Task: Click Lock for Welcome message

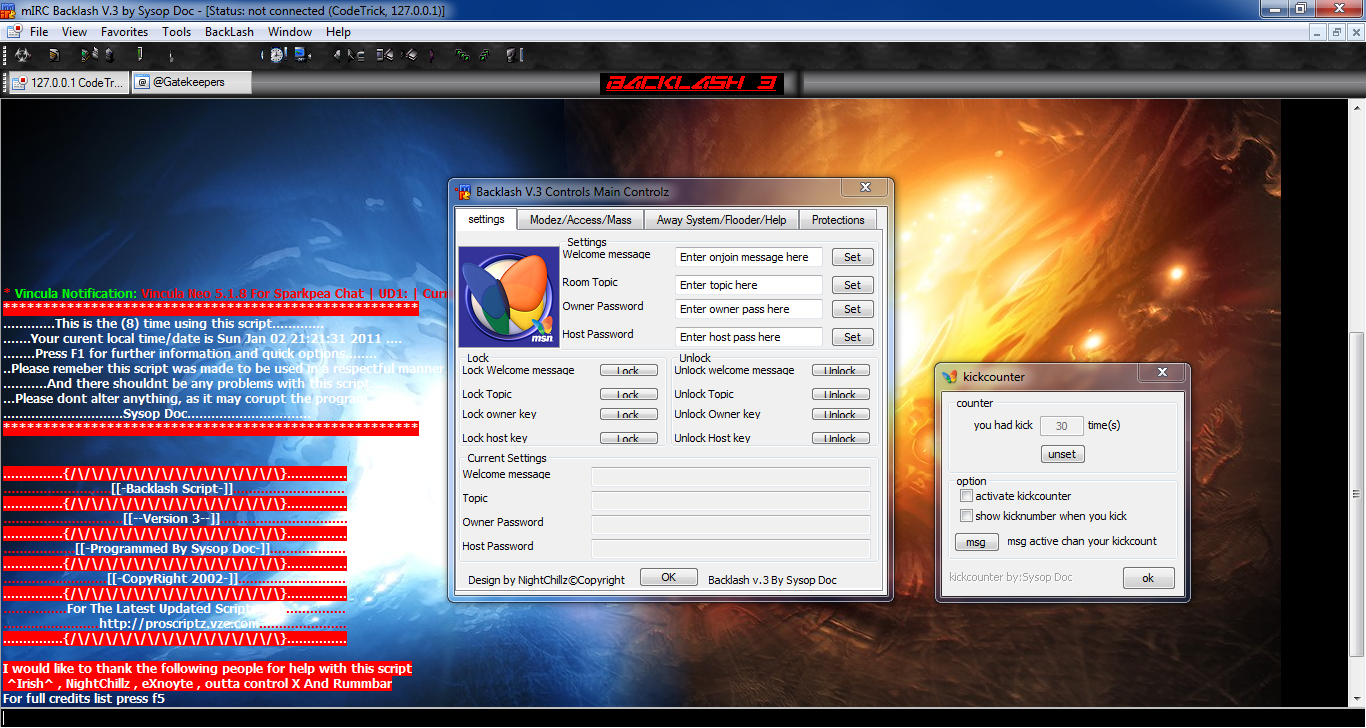Action: 628,370
